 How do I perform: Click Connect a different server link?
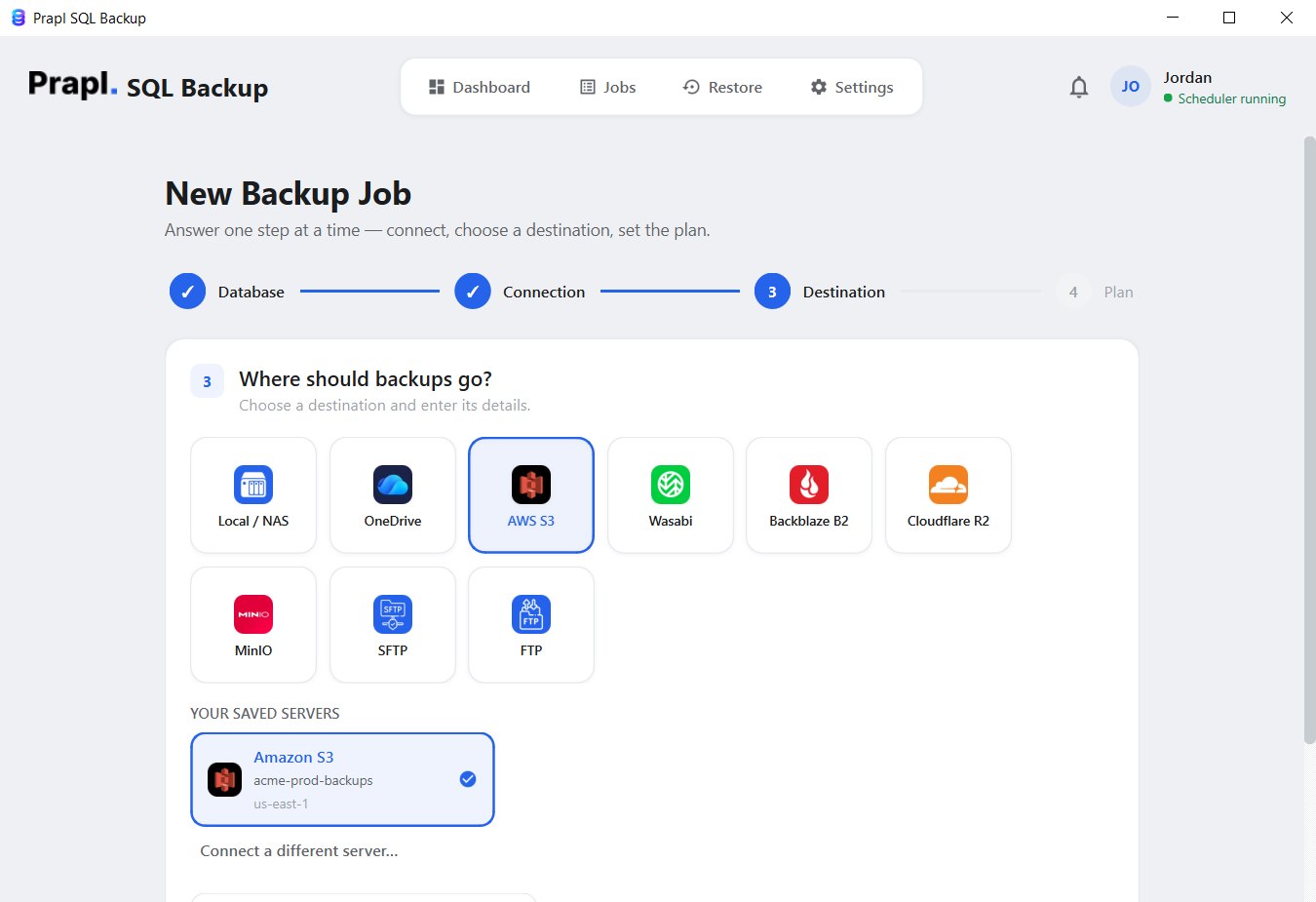click(x=299, y=851)
